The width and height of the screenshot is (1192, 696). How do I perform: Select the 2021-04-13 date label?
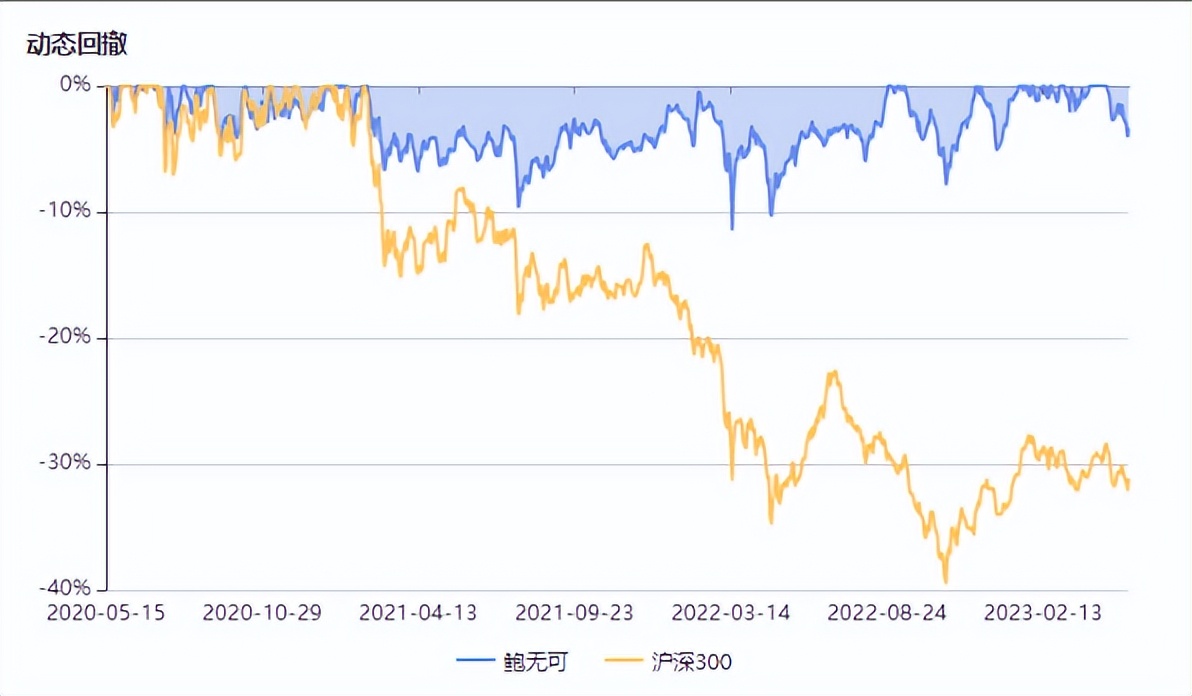click(418, 613)
